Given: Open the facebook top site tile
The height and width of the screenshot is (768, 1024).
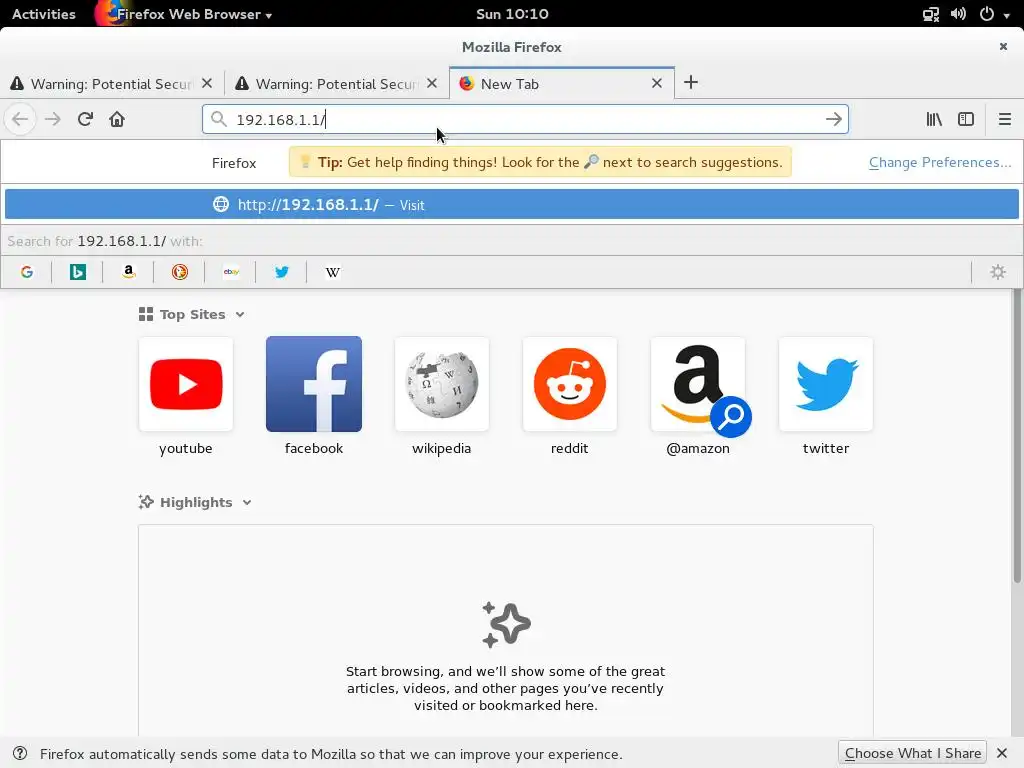Looking at the screenshot, I should click(313, 384).
